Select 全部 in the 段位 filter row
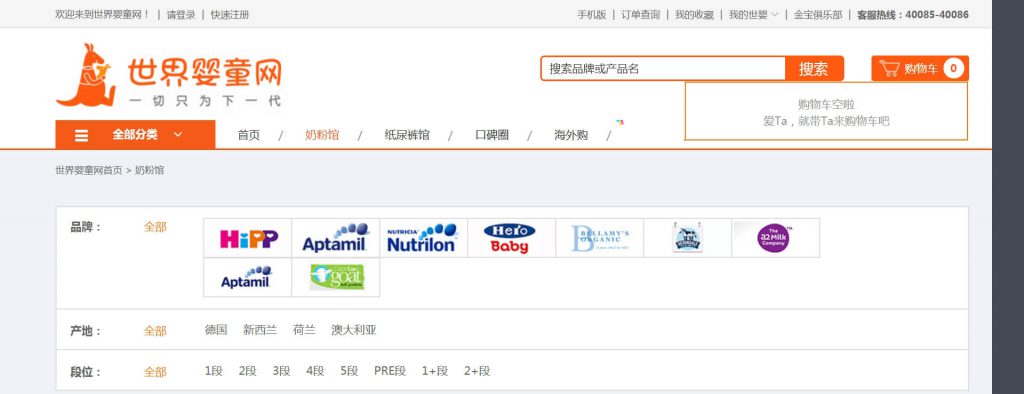Image resolution: width=1024 pixels, height=394 pixels. pos(155,372)
